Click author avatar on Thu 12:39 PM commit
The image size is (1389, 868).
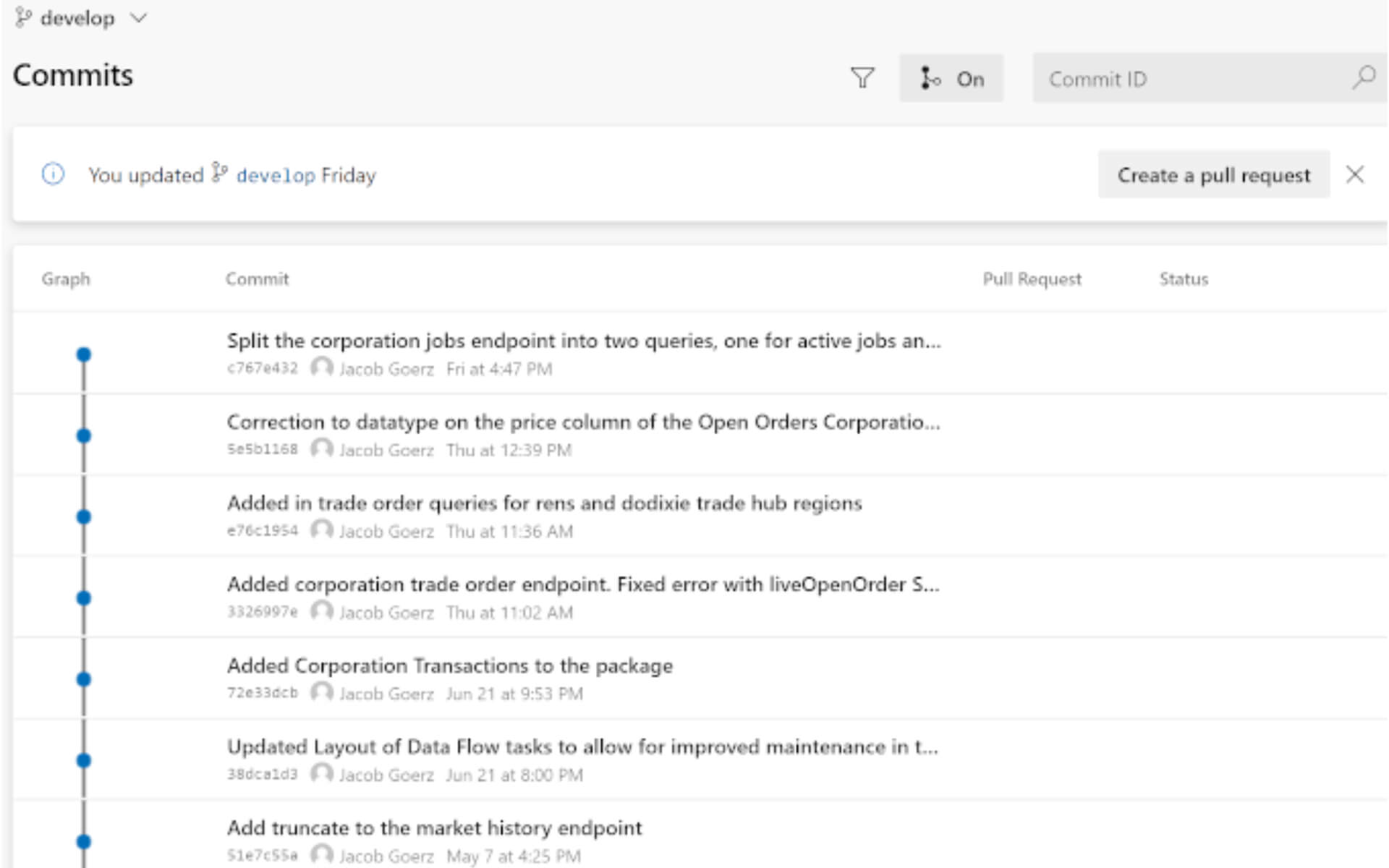click(x=322, y=449)
